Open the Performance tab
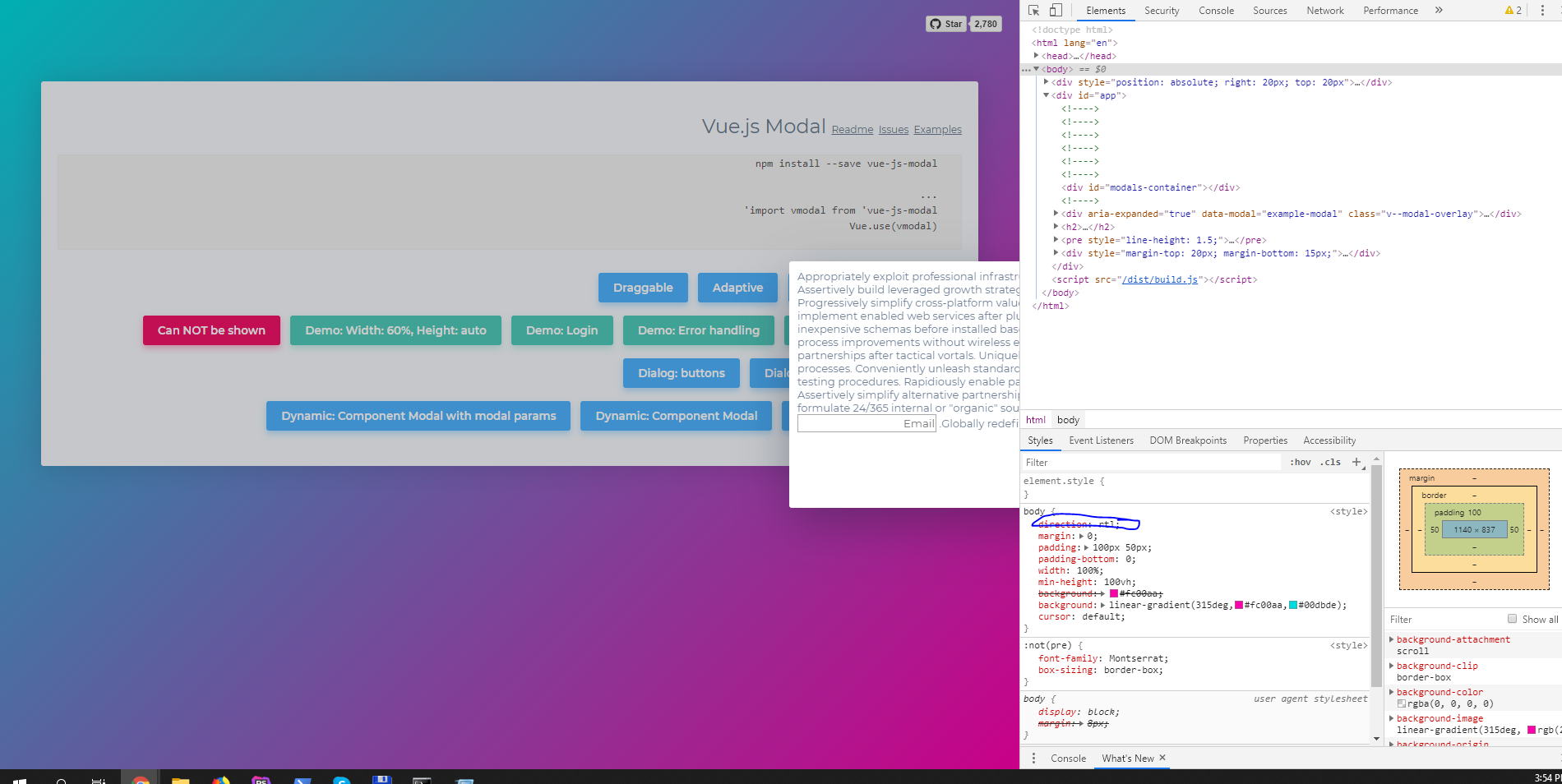Screen dimensions: 1562x784 pyautogui.click(x=1390, y=11)
